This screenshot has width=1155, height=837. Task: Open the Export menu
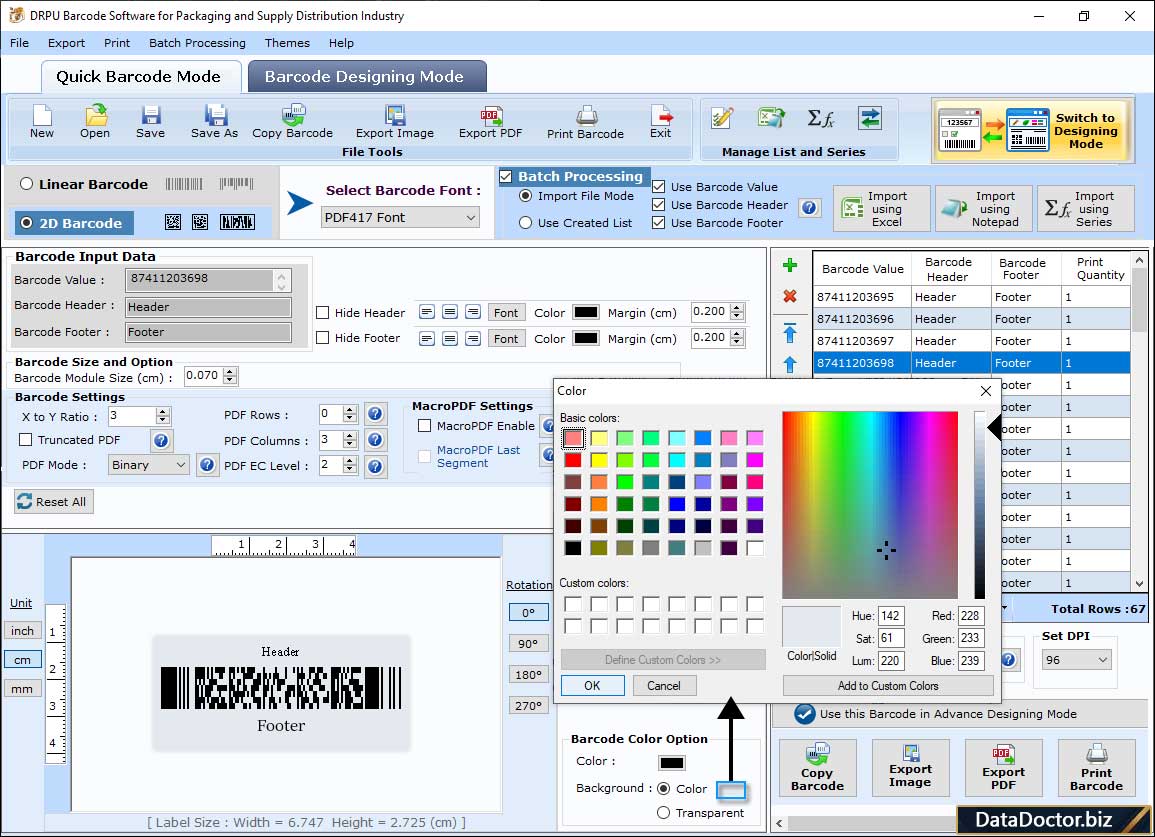pyautogui.click(x=66, y=43)
